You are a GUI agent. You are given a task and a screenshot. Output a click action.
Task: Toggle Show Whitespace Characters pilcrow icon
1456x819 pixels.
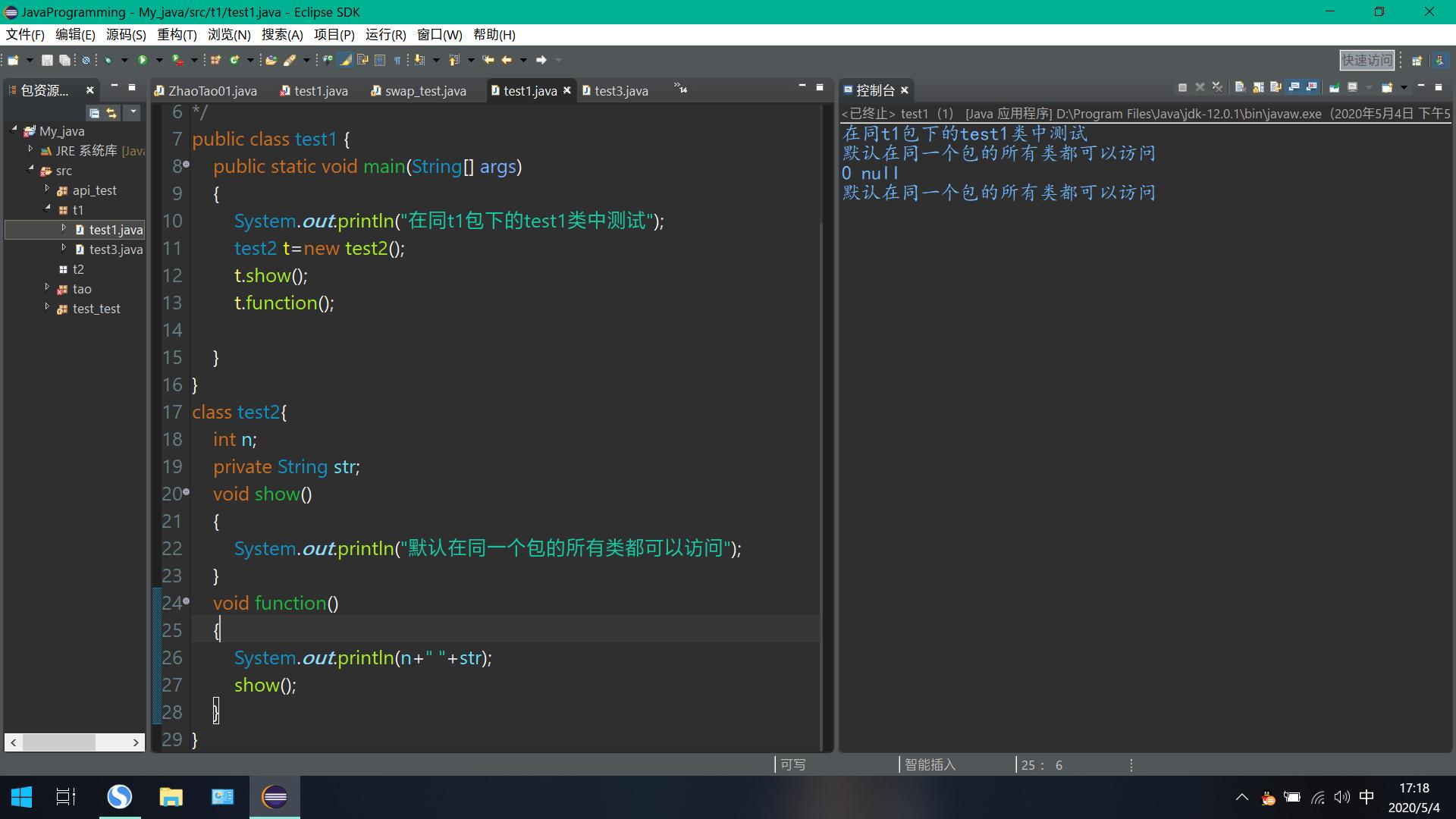397,60
